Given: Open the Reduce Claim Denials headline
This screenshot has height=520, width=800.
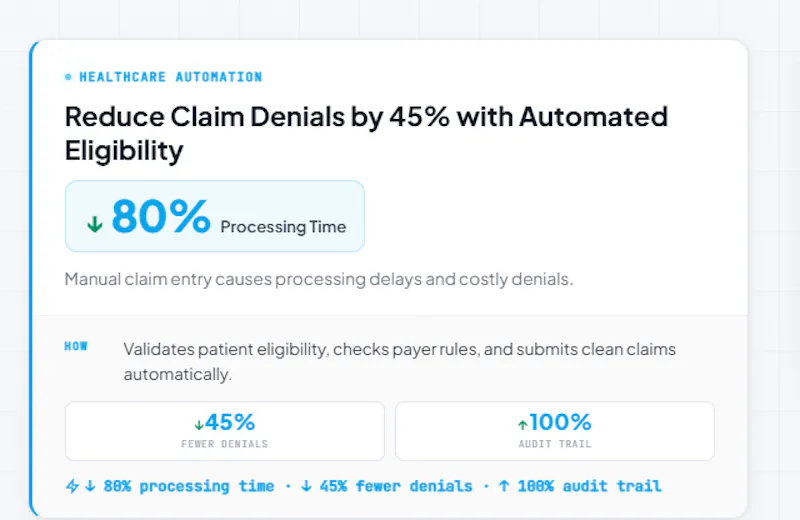Looking at the screenshot, I should (366, 133).
